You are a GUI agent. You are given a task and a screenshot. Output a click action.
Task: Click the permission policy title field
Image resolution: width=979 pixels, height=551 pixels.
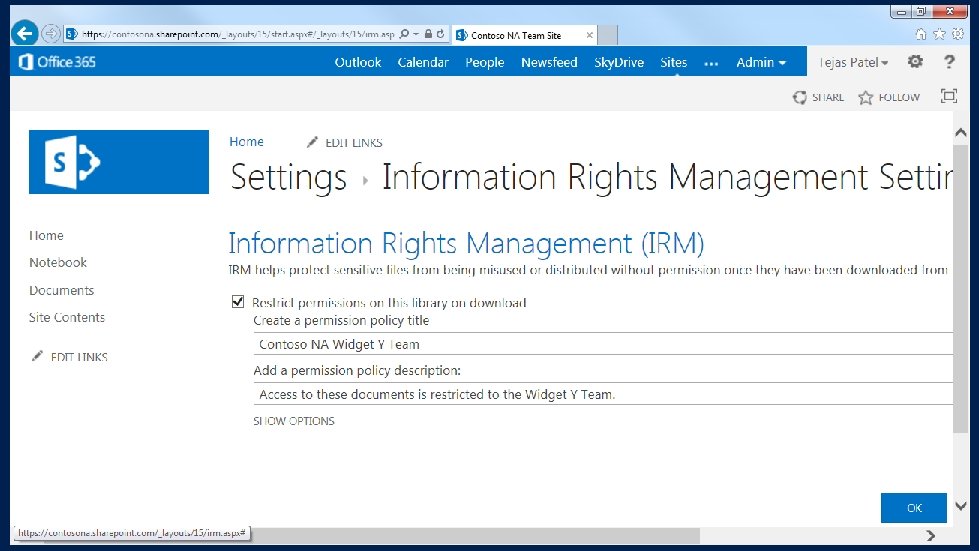(x=603, y=344)
